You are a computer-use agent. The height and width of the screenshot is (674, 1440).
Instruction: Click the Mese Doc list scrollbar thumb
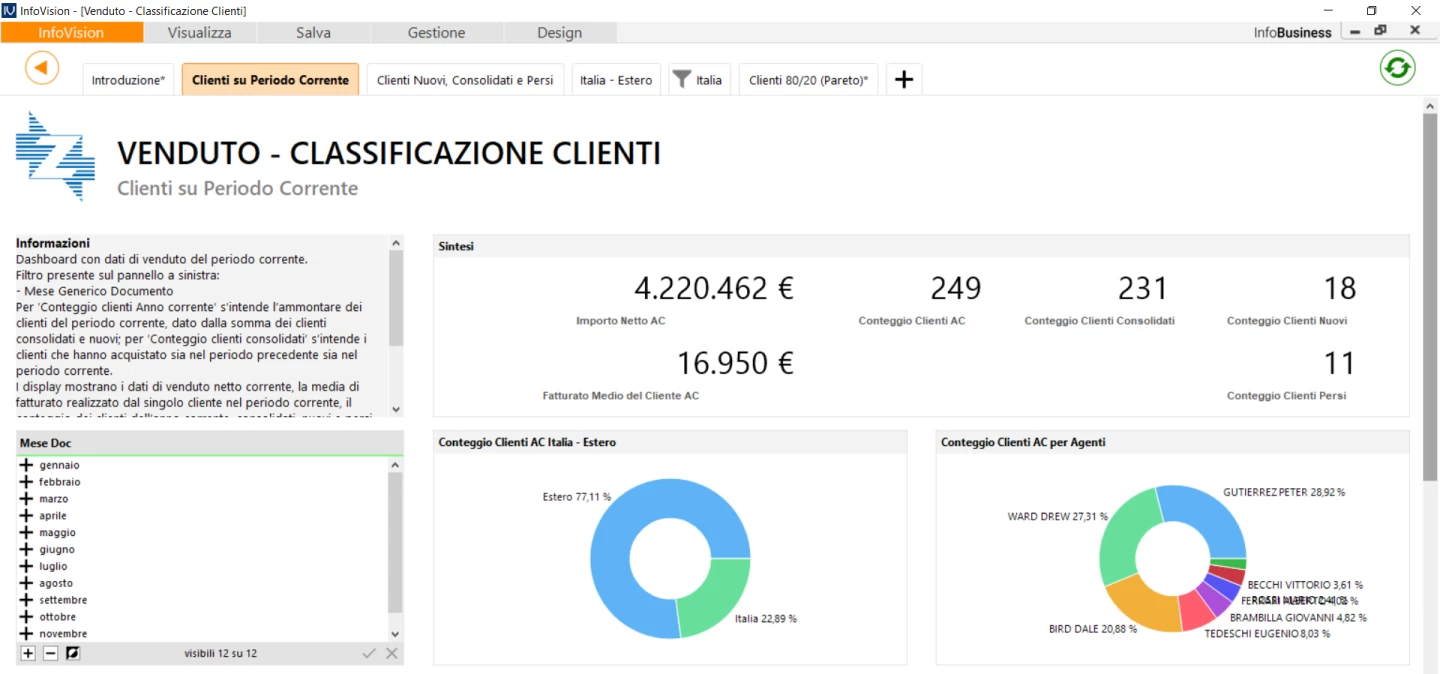point(396,543)
